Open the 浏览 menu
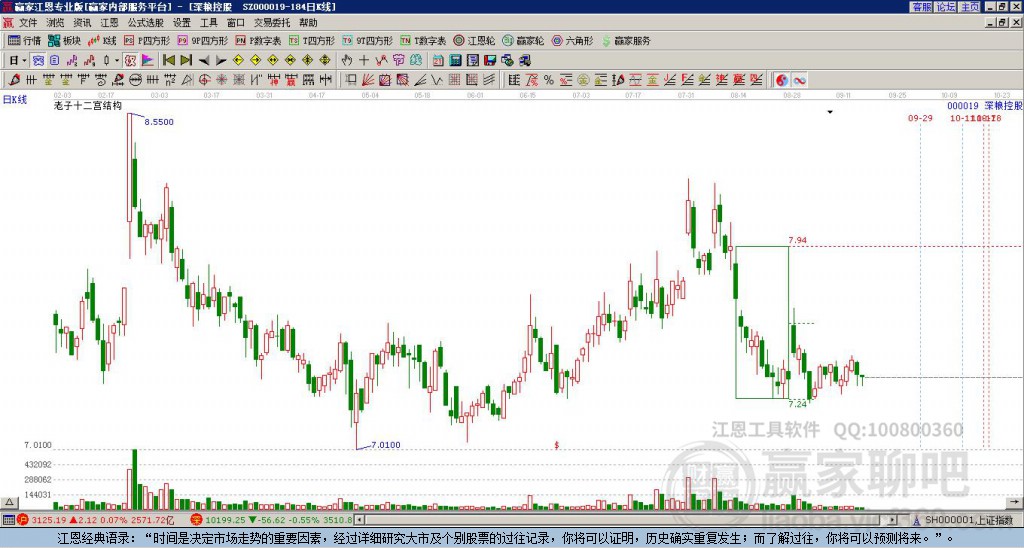The image size is (1024, 548). (55, 23)
